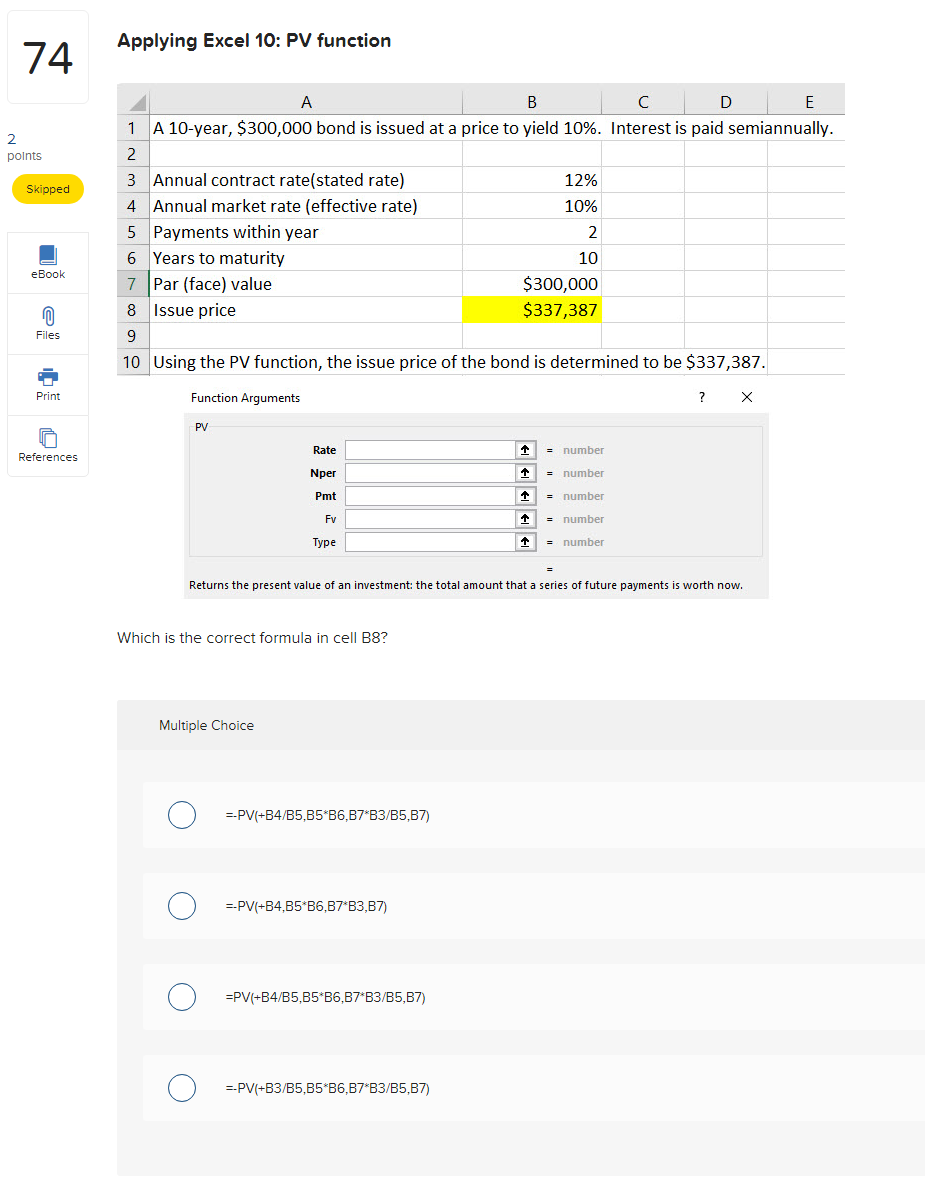Select the answer =-PV(+B4,B5*B6,B7*B3,B7)
The image size is (925, 1184).
point(182,906)
